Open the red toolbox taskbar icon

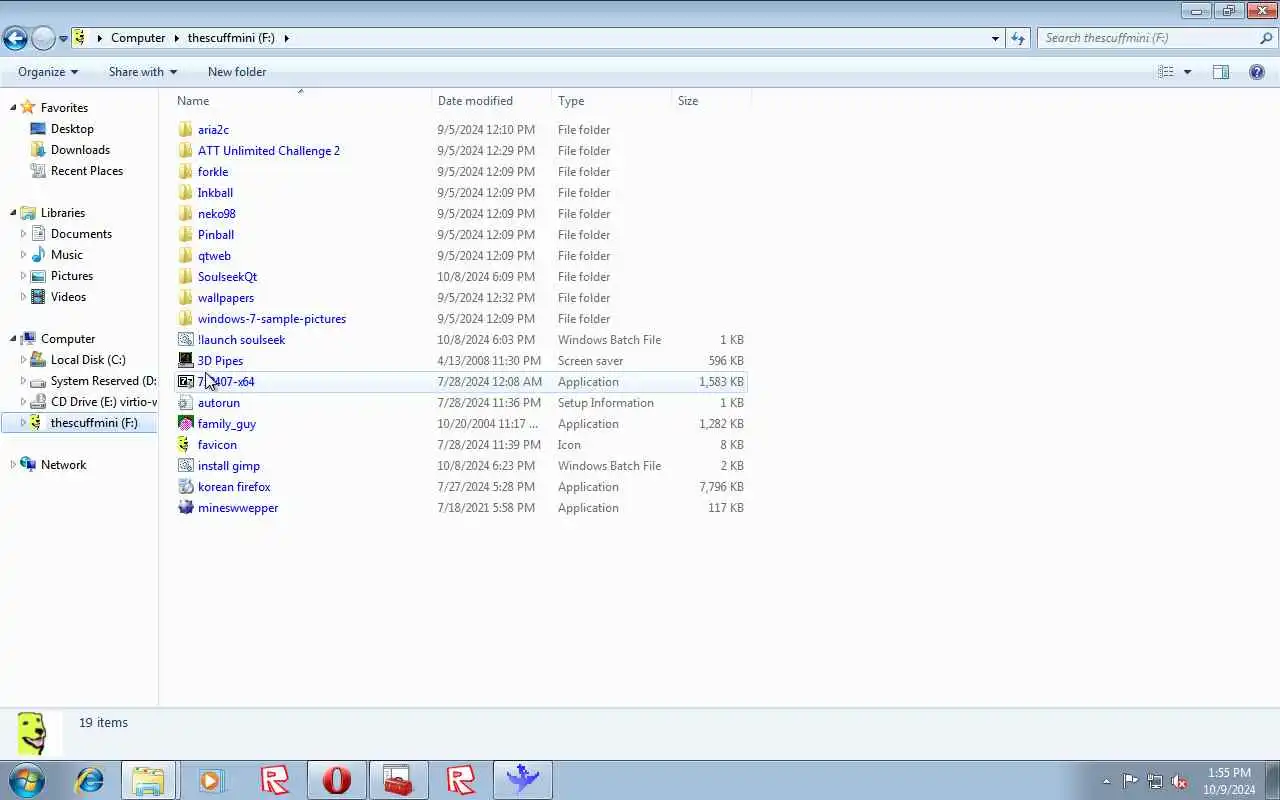pyautogui.click(x=399, y=780)
